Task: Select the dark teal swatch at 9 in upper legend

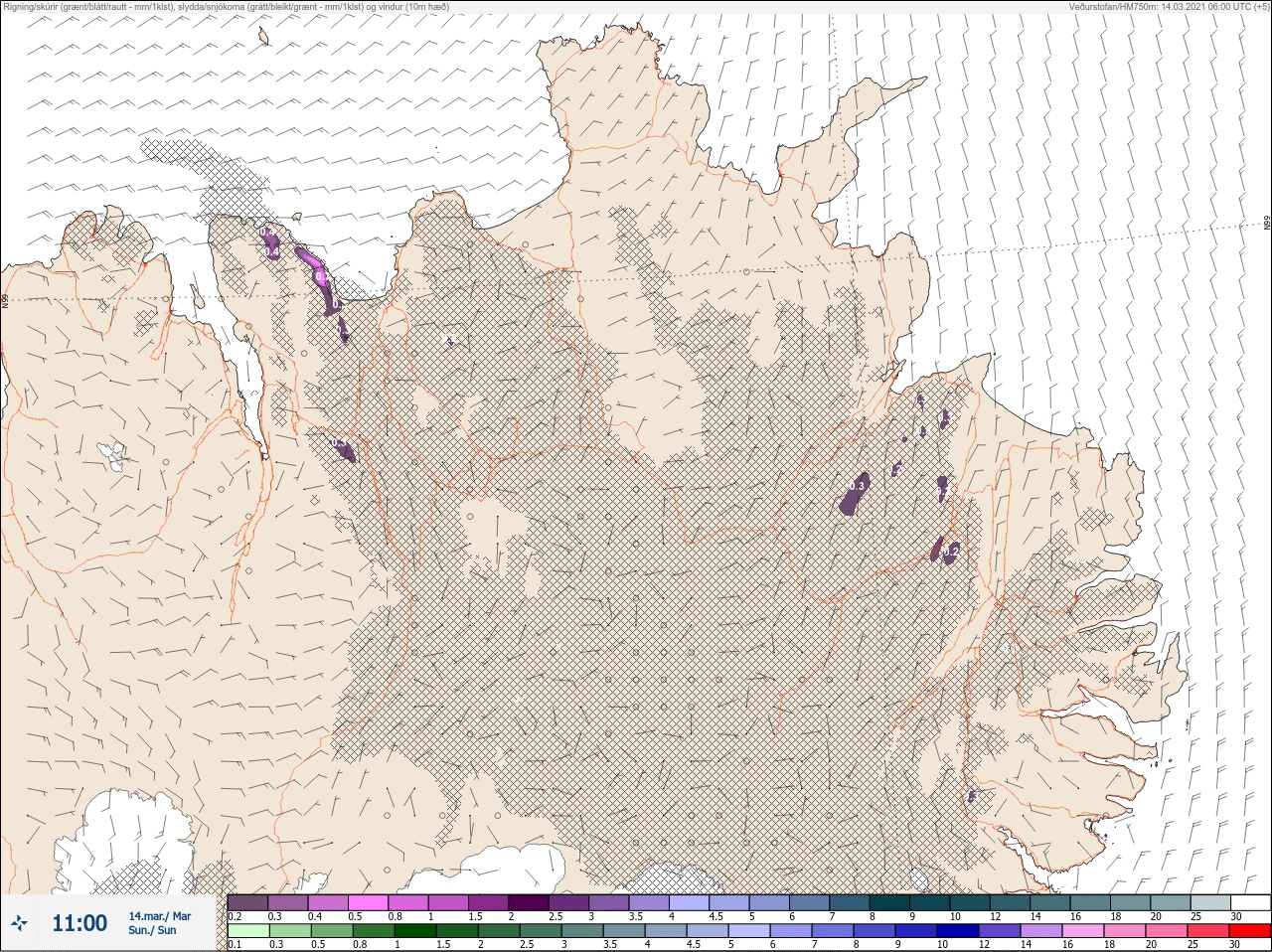Action: click(929, 902)
